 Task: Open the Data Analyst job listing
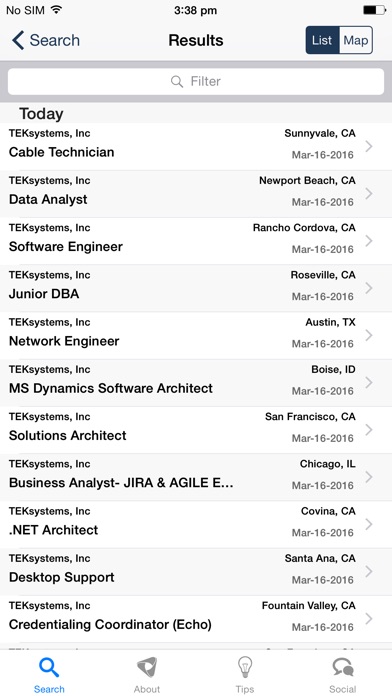(x=196, y=194)
